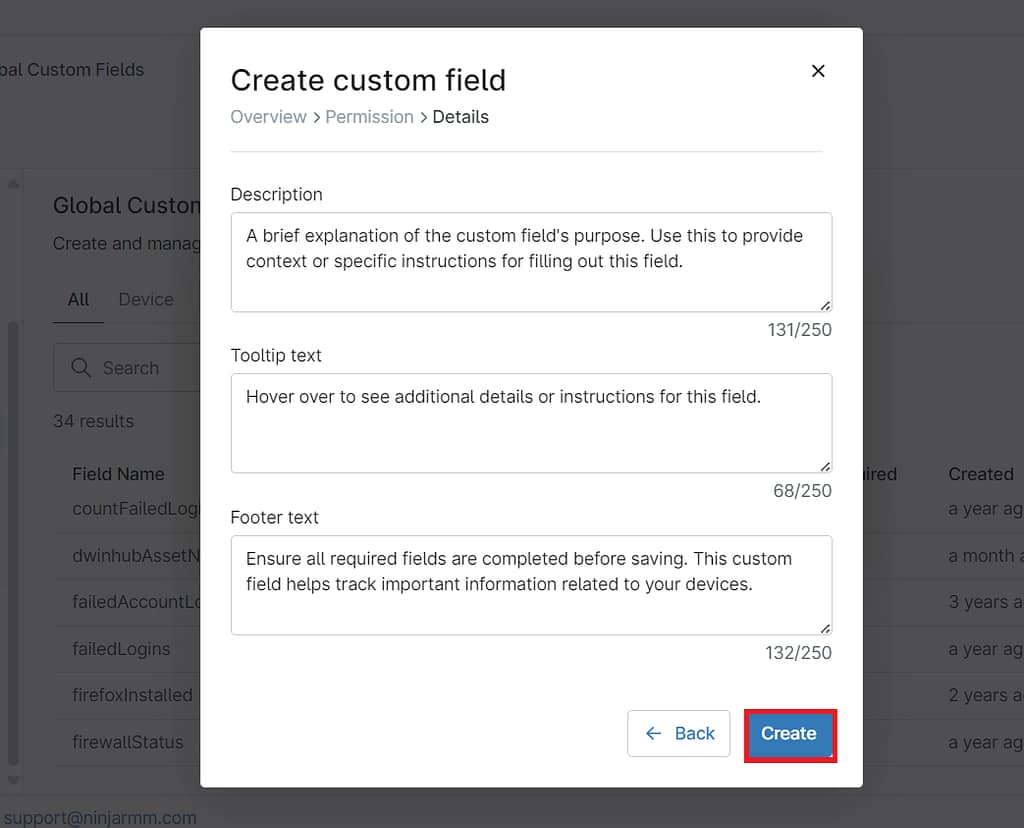Close the Create custom field dialog
The height and width of the screenshot is (828, 1024).
[x=818, y=71]
